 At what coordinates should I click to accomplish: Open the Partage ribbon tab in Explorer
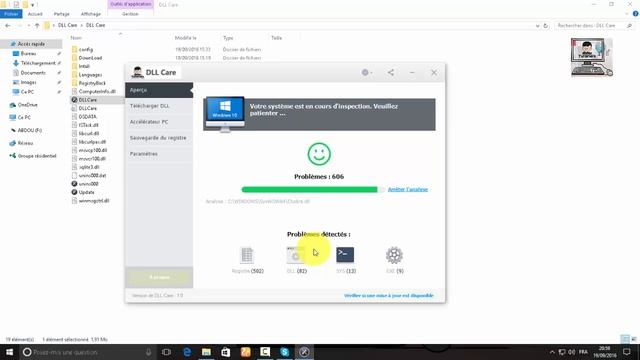[62, 14]
